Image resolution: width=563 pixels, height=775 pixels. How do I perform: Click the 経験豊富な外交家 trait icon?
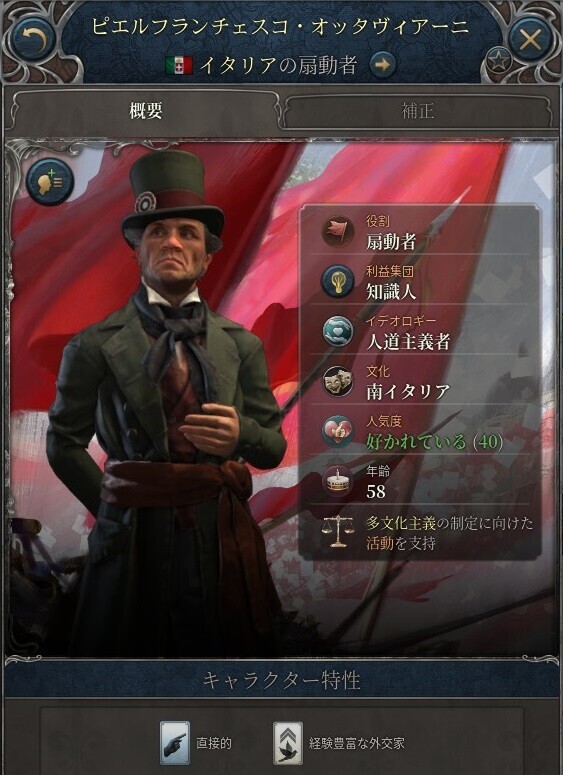click(x=288, y=742)
